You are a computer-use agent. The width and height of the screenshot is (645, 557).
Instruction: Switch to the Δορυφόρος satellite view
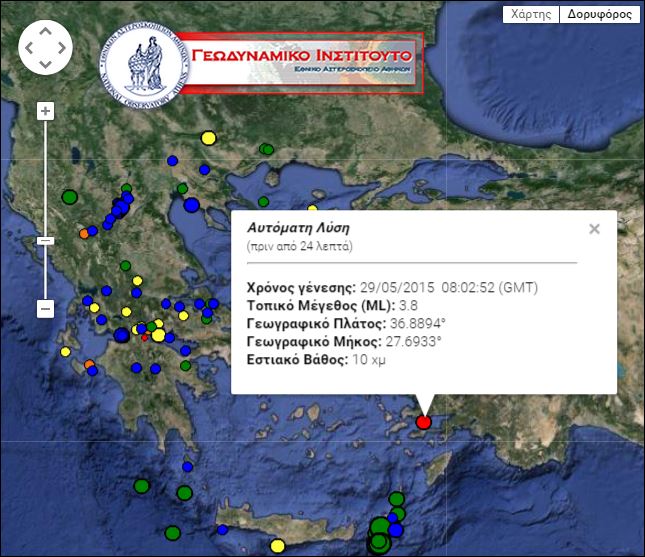[600, 14]
